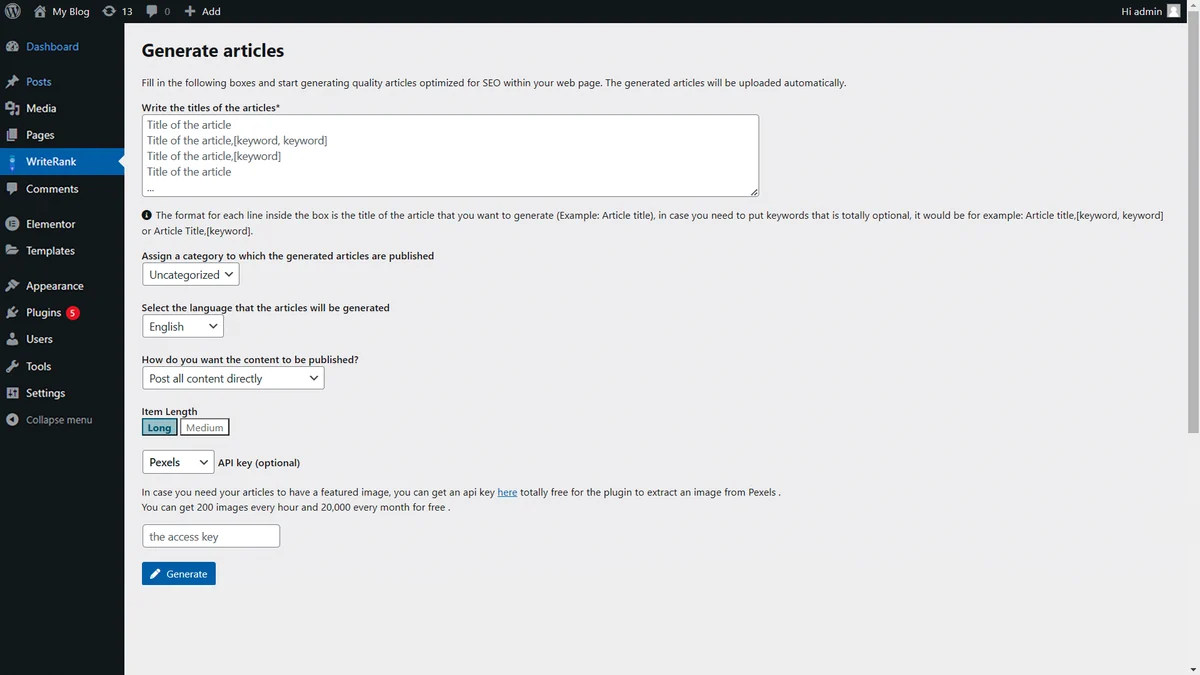Open the comments bubble icon in admin bar
Screen dimensions: 1200x675
tap(152, 11)
